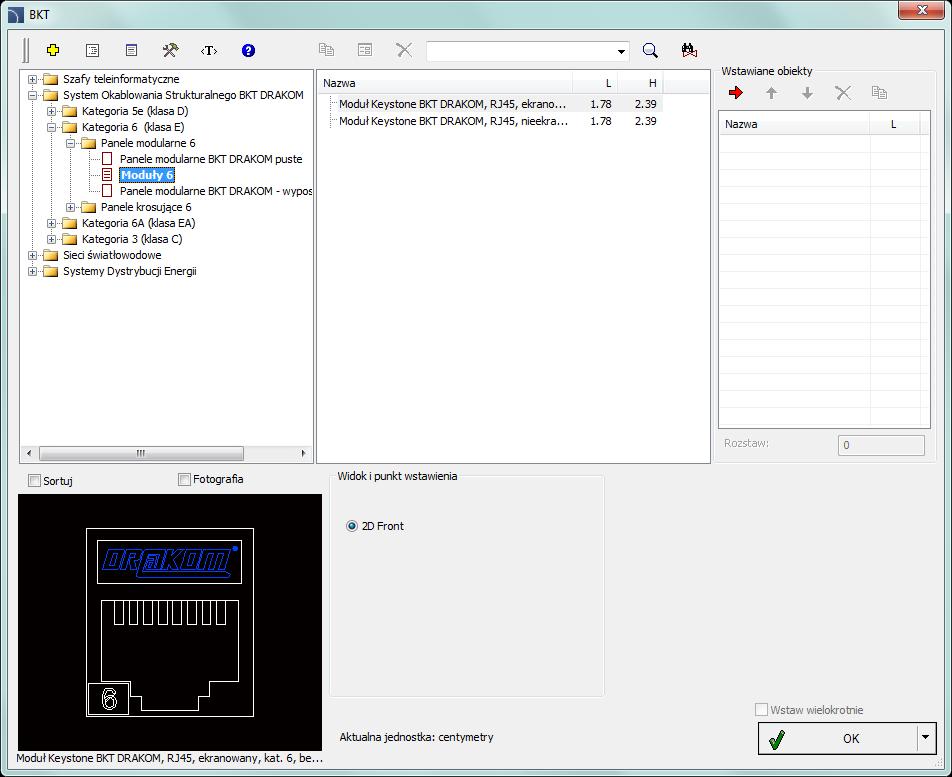
Task: Collapse System Okablowania Strukturalnego BKT DRAKOM node
Action: (x=32, y=95)
